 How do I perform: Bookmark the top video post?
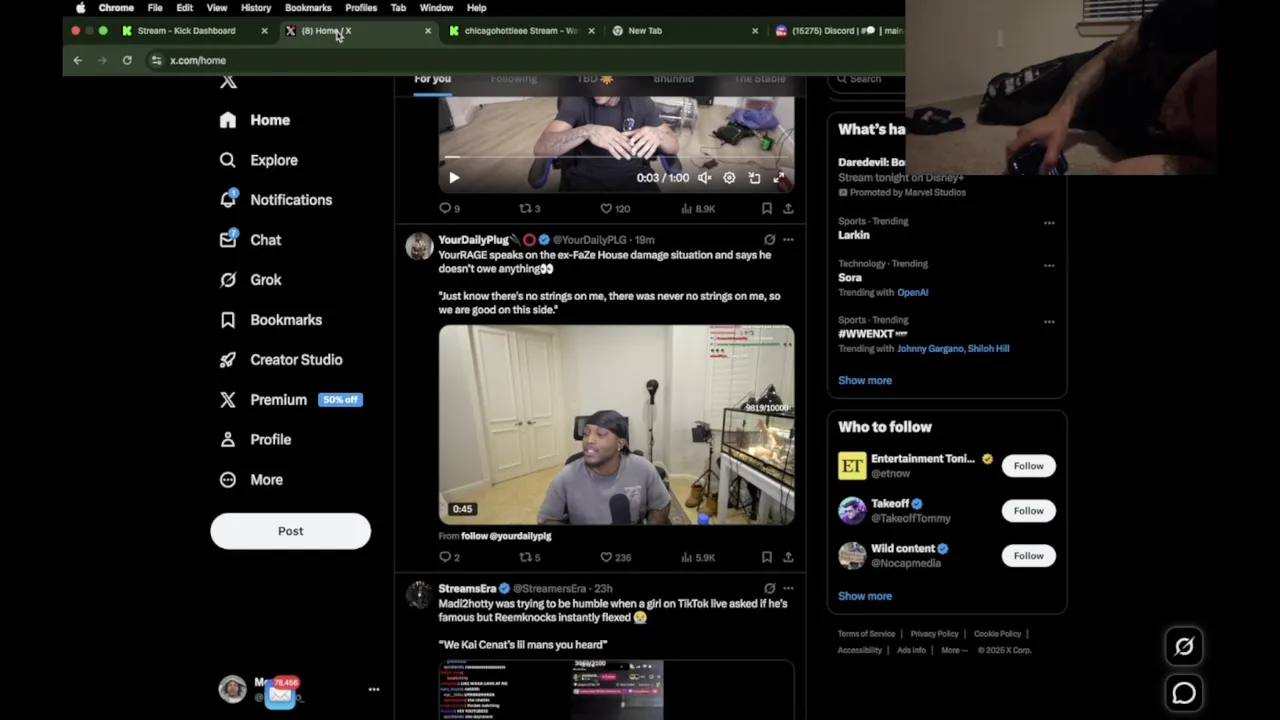tap(766, 208)
